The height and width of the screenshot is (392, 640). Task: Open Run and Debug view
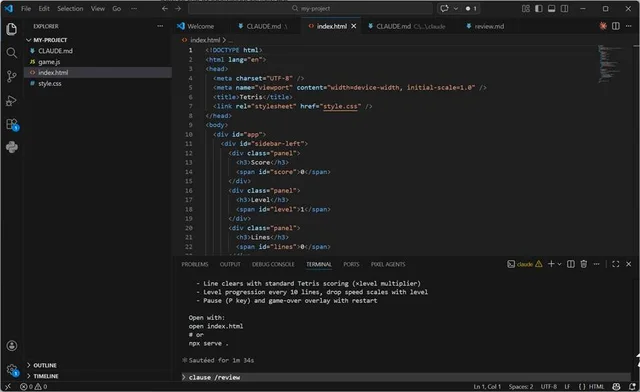11,100
